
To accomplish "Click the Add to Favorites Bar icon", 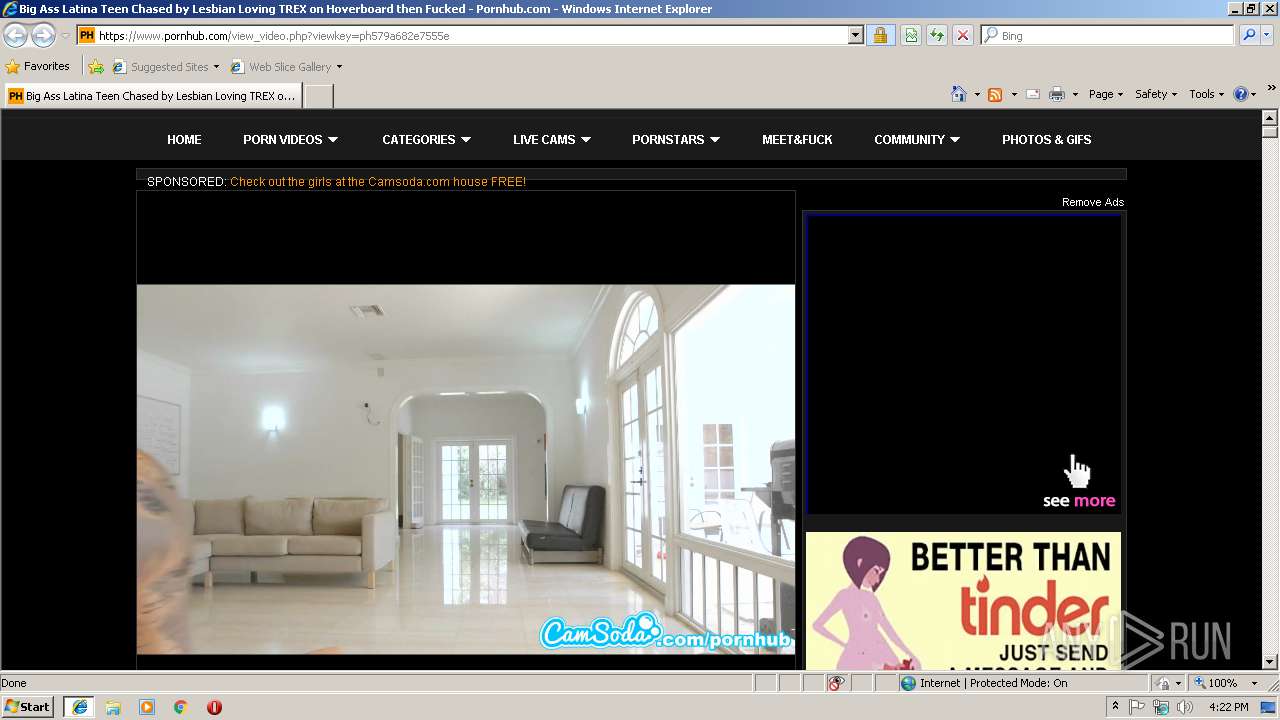I will coord(96,67).
